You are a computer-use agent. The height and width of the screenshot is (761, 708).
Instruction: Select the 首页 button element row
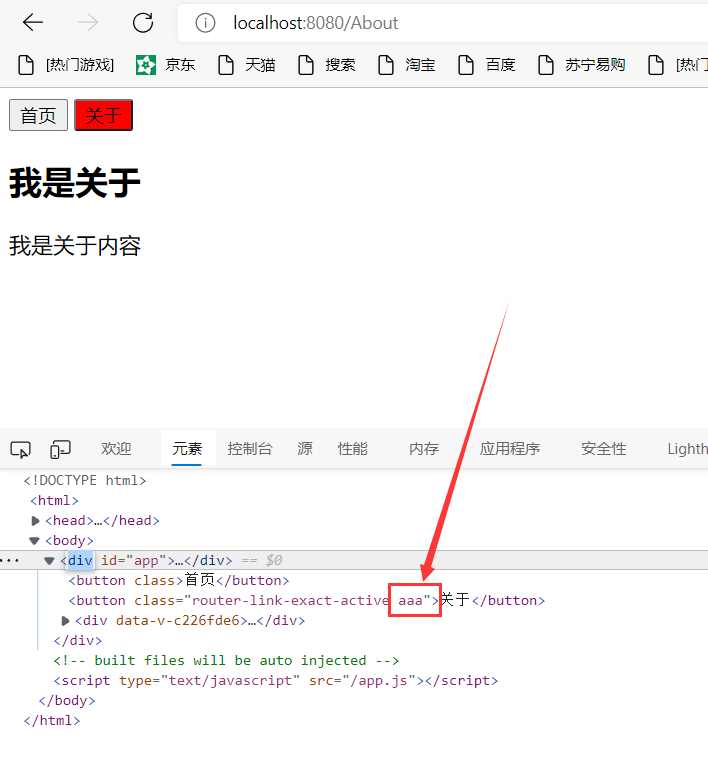(x=179, y=580)
